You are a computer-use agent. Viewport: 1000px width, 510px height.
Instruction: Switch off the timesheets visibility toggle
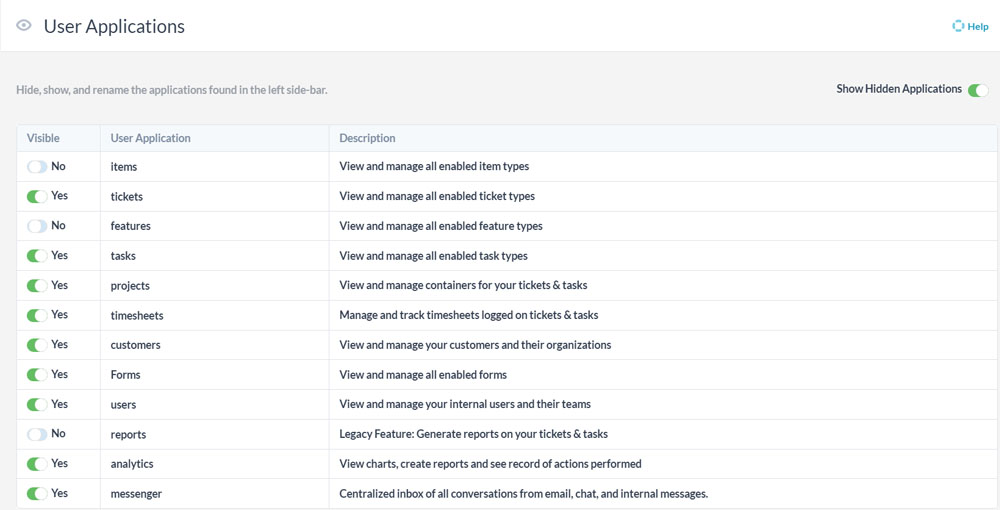pyautogui.click(x=37, y=315)
